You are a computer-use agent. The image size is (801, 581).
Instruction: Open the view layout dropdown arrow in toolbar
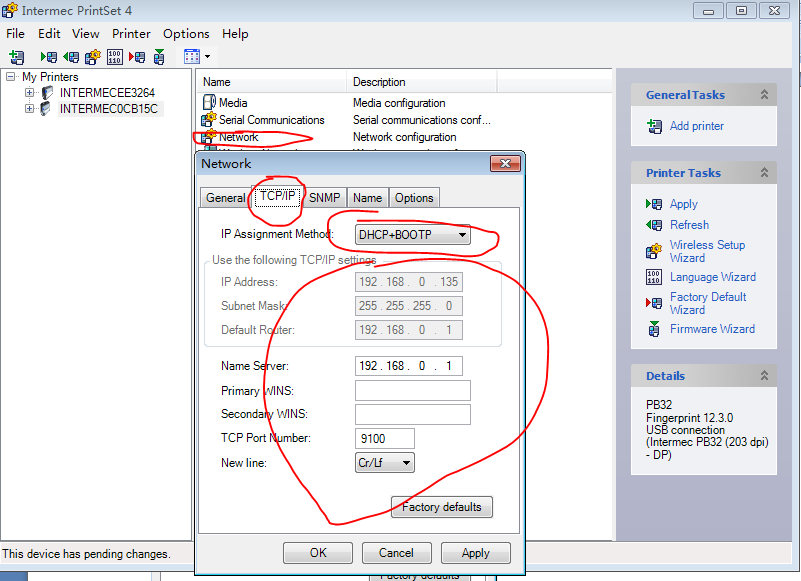(207, 56)
